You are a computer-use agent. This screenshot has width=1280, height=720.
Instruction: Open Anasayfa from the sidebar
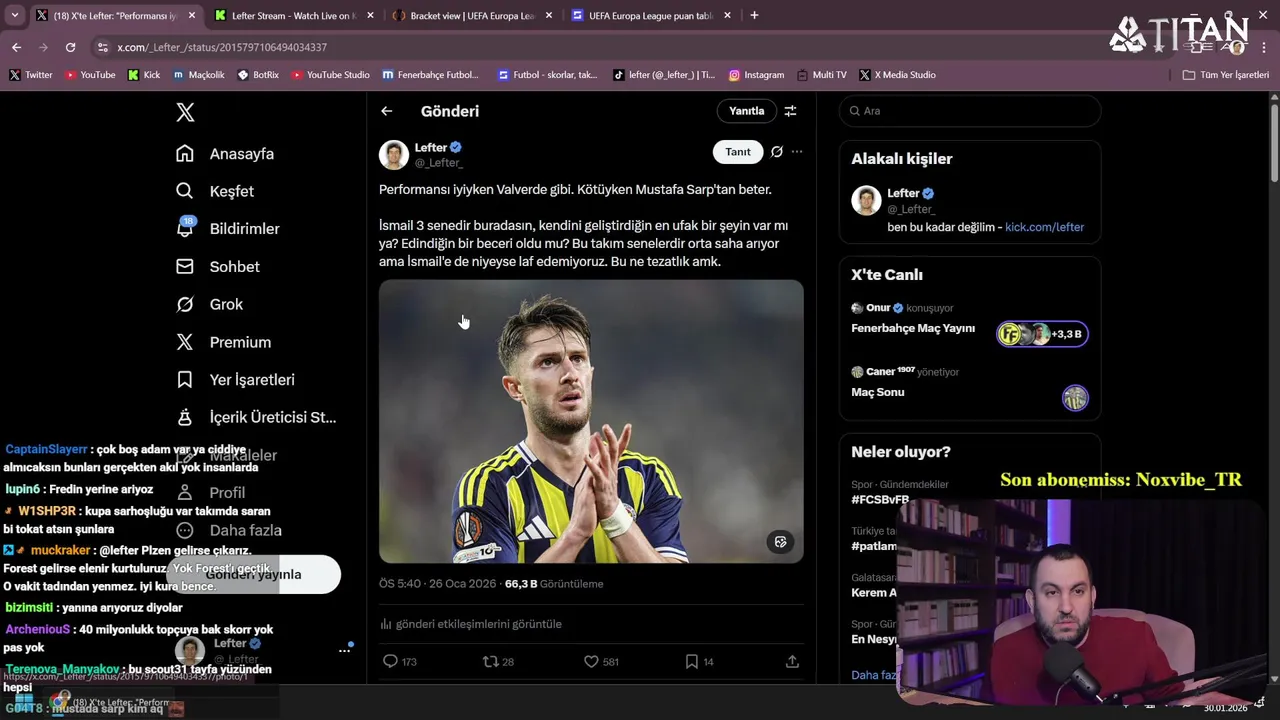click(225, 154)
